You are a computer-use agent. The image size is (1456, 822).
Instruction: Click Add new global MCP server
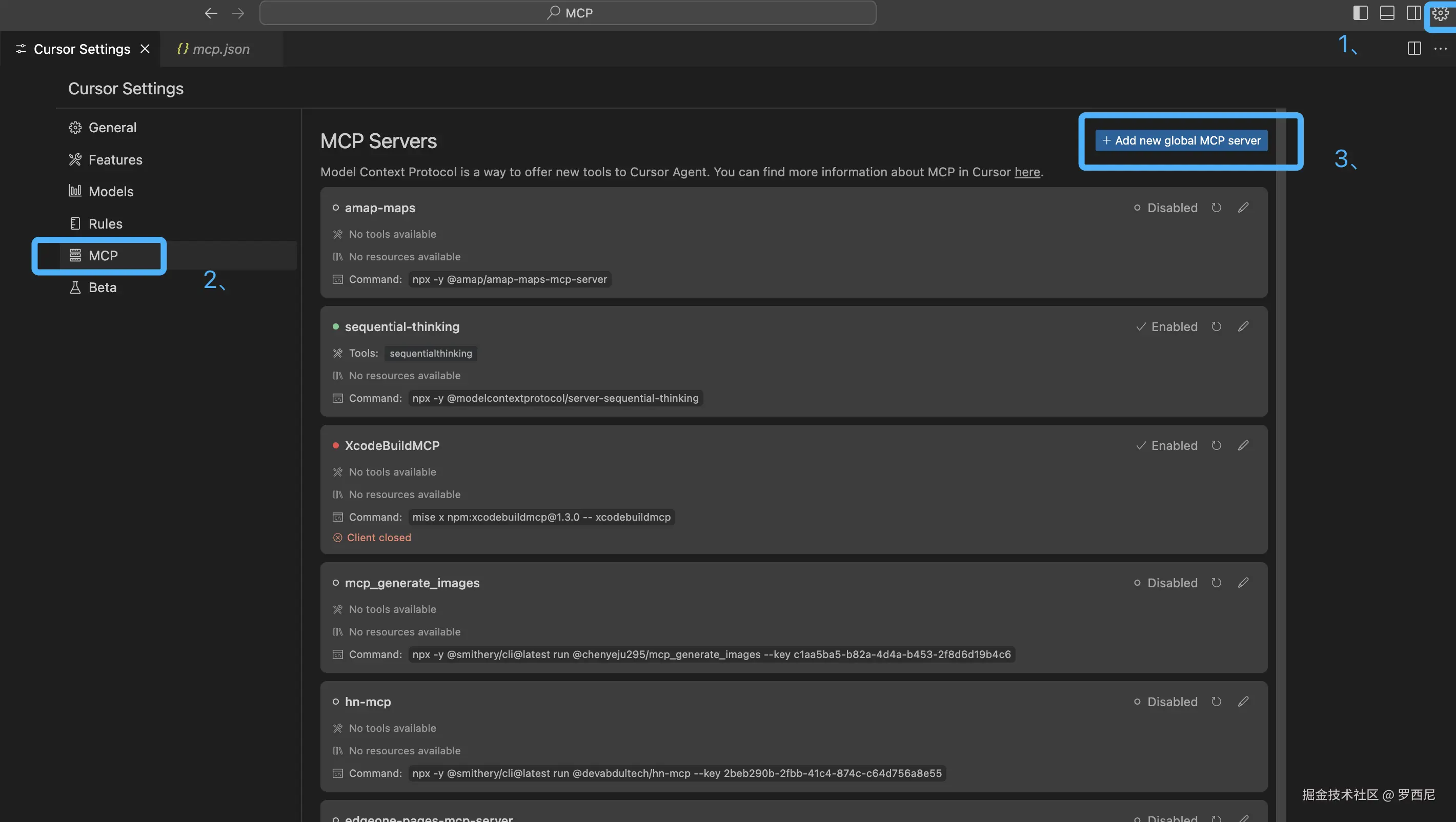1181,140
